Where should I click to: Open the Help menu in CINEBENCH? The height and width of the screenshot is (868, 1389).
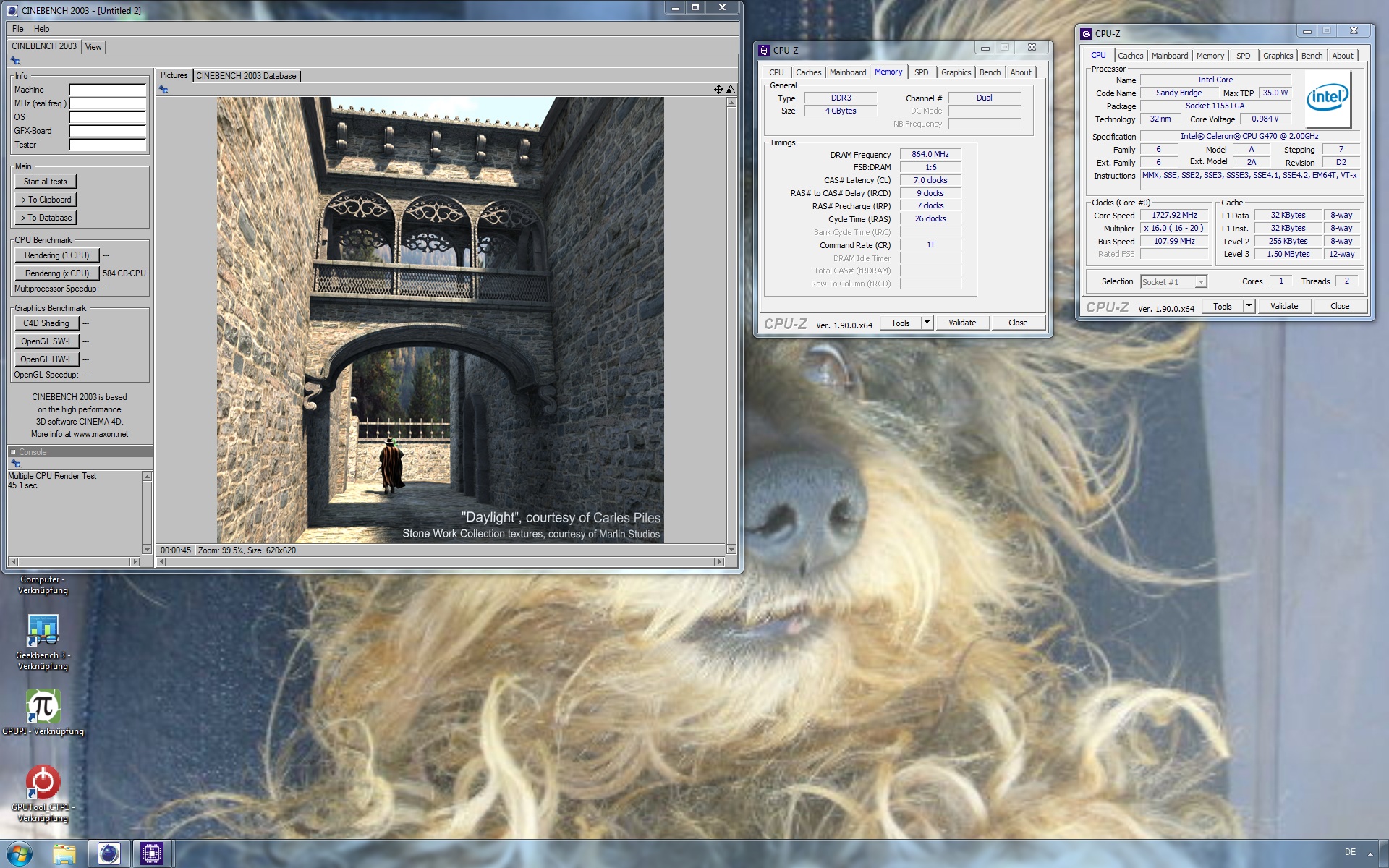42,29
